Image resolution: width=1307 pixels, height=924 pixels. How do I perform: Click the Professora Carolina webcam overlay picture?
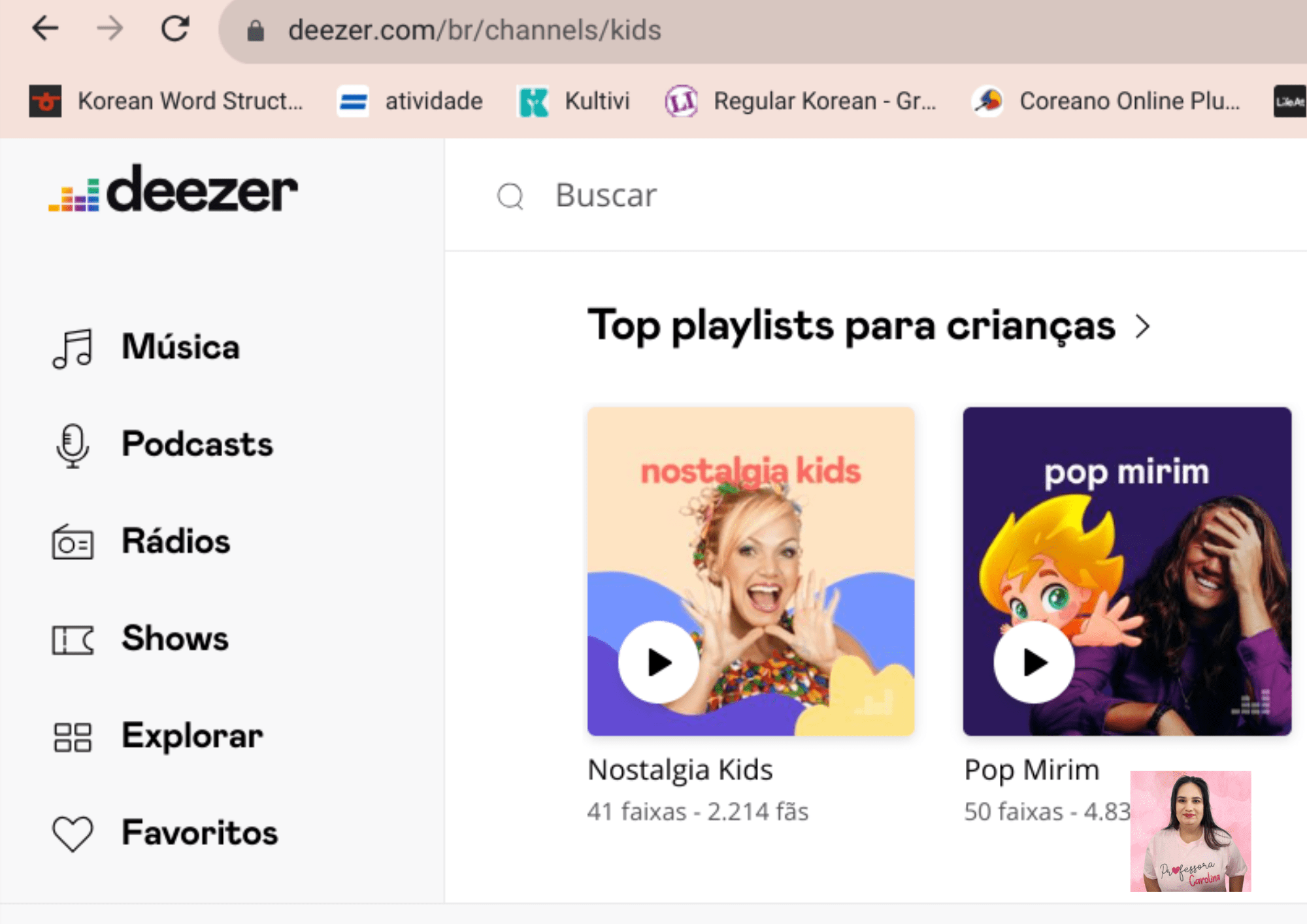click(1191, 831)
